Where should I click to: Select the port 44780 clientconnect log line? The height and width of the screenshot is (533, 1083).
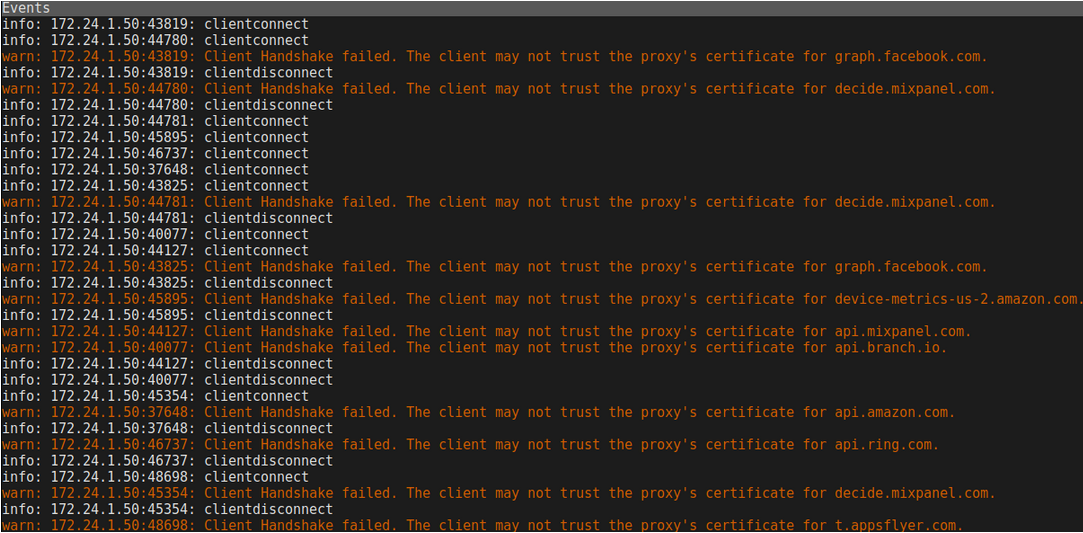point(155,40)
